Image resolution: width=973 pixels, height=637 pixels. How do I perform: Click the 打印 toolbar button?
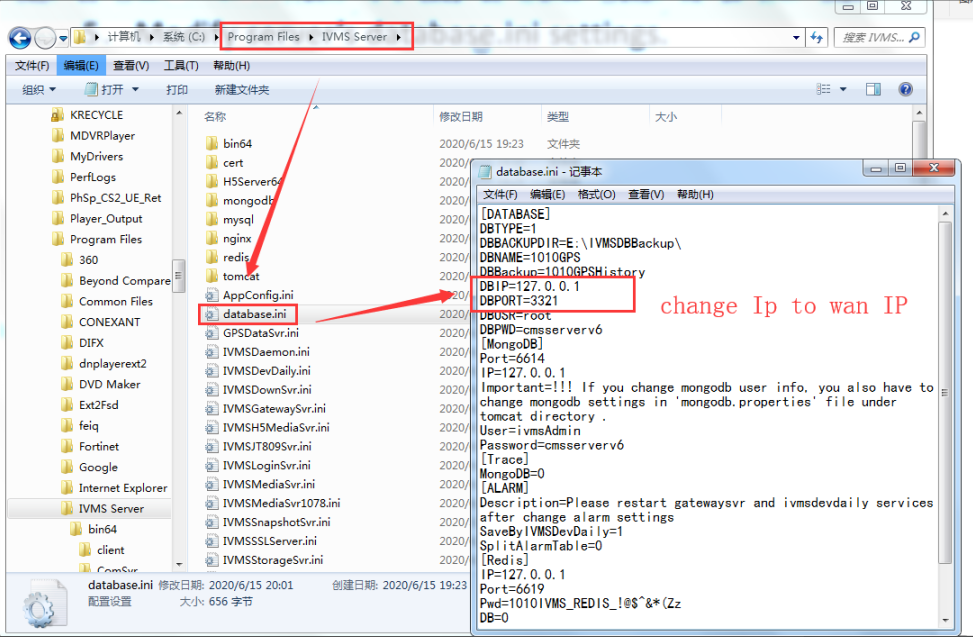[x=177, y=90]
